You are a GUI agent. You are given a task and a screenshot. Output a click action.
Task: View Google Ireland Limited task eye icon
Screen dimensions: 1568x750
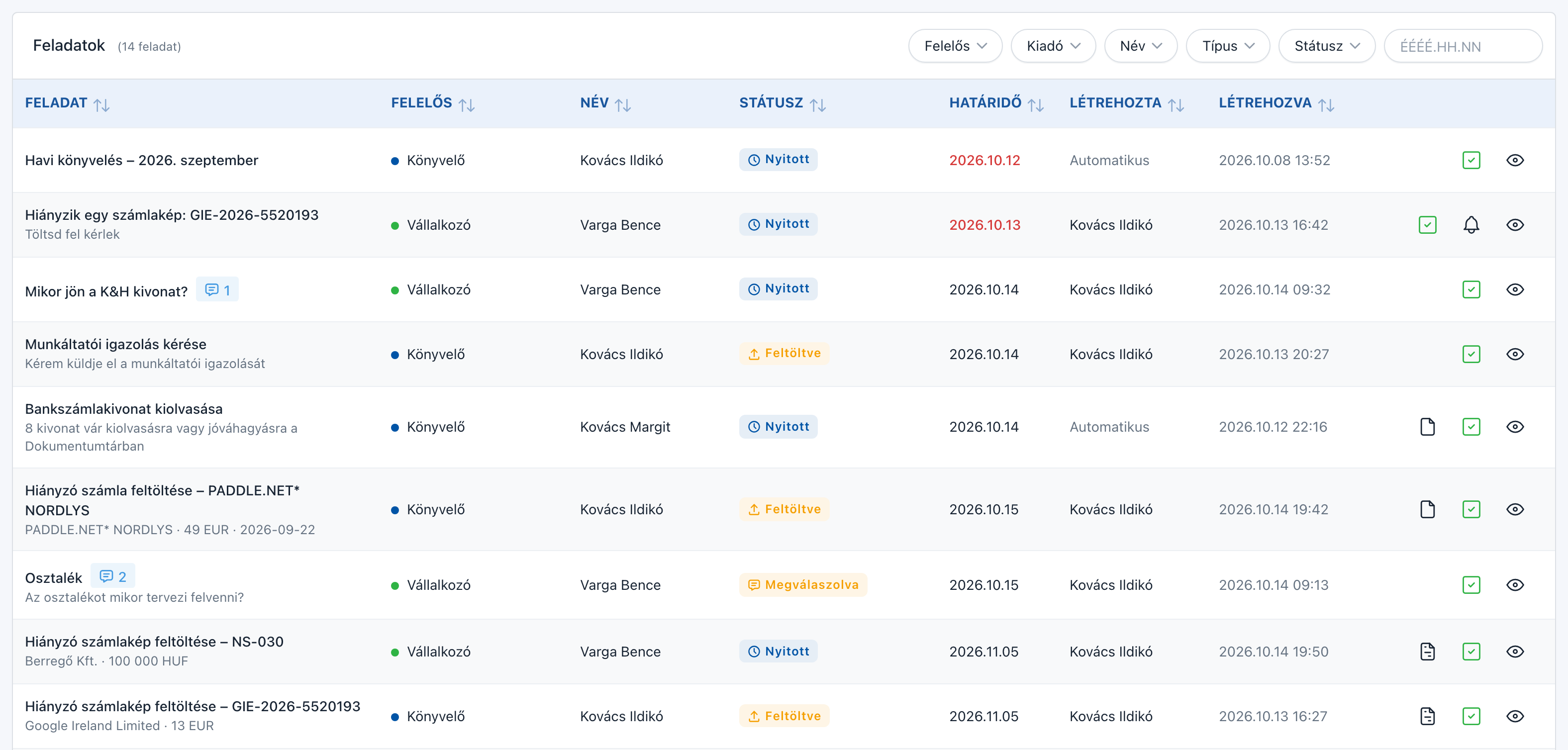click(x=1515, y=717)
